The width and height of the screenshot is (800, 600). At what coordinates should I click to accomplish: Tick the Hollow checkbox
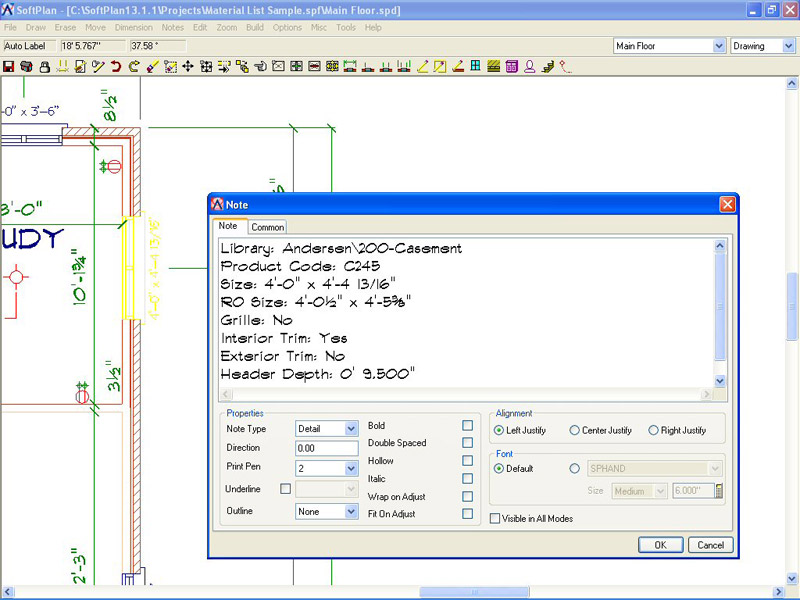pyautogui.click(x=467, y=461)
